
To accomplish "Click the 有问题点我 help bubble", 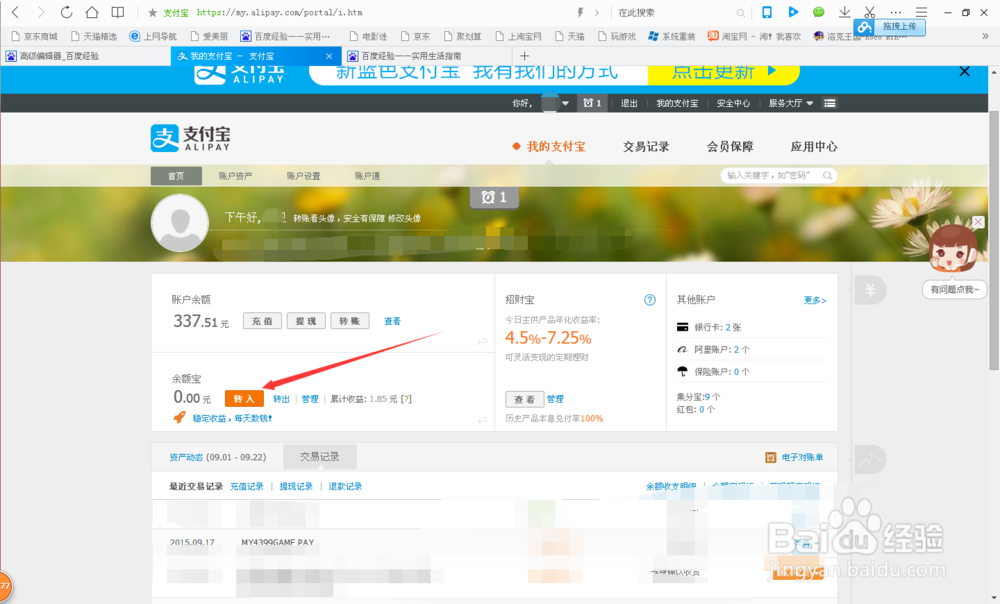I will coord(954,290).
